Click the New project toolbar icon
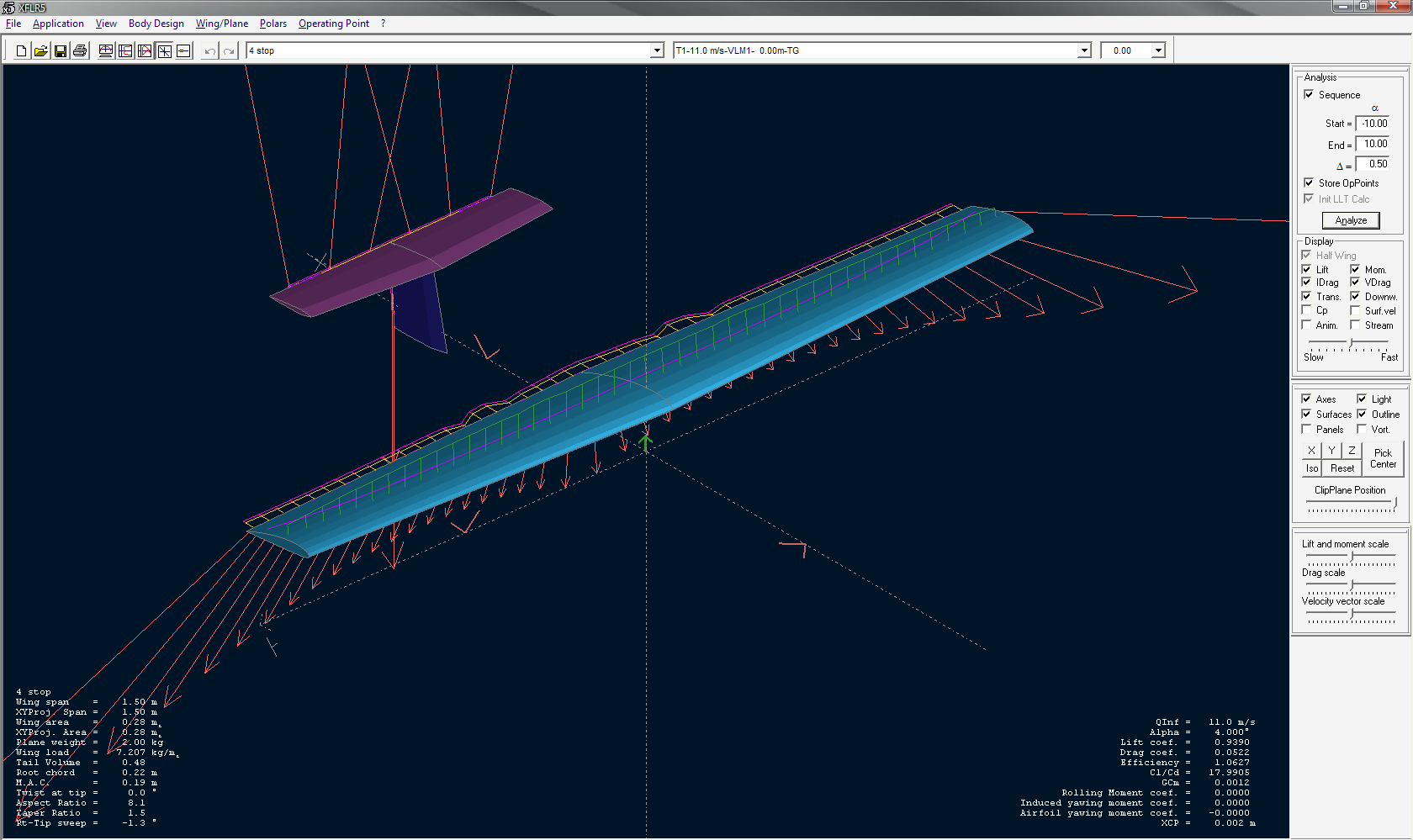 22,51
